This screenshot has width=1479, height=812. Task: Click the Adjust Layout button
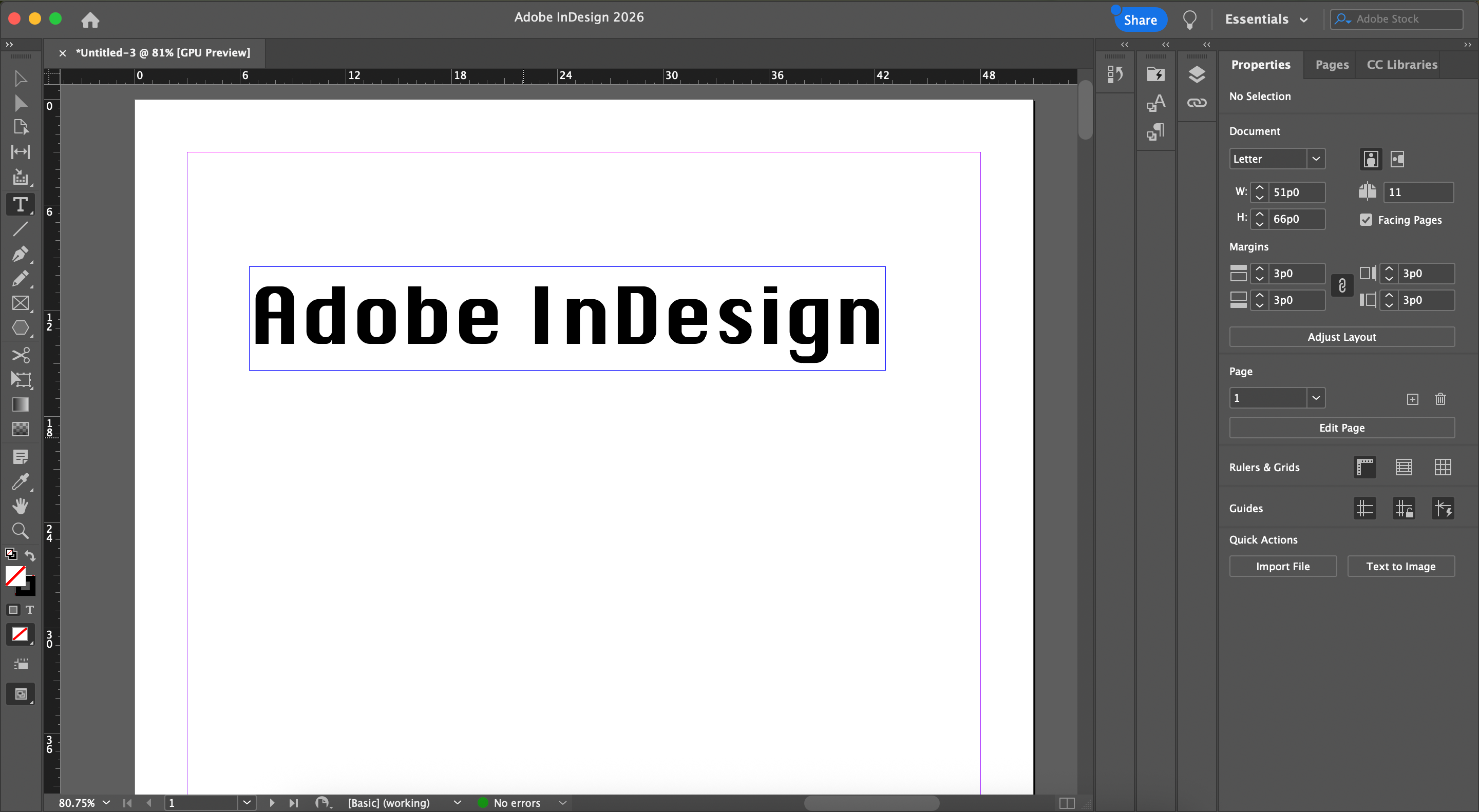pos(1341,337)
